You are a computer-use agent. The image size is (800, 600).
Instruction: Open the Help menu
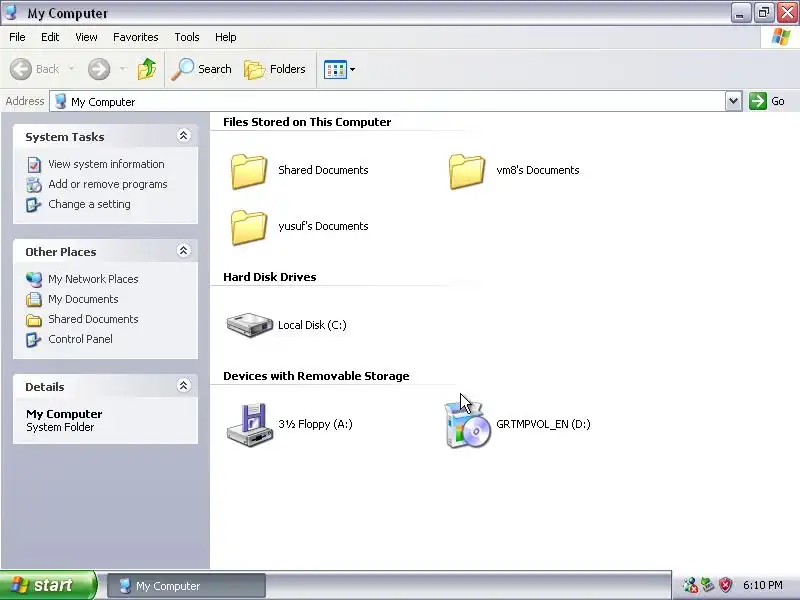click(226, 37)
